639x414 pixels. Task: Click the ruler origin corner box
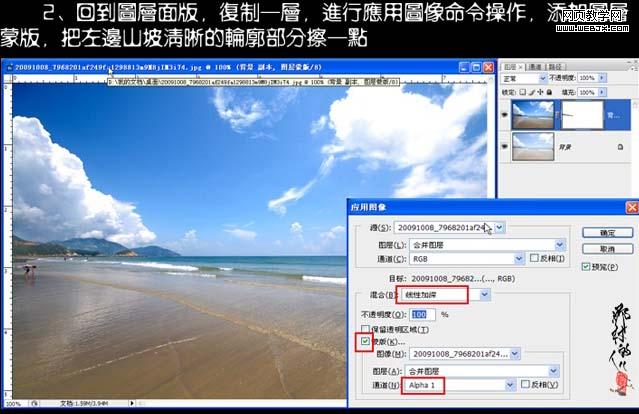click(7, 80)
